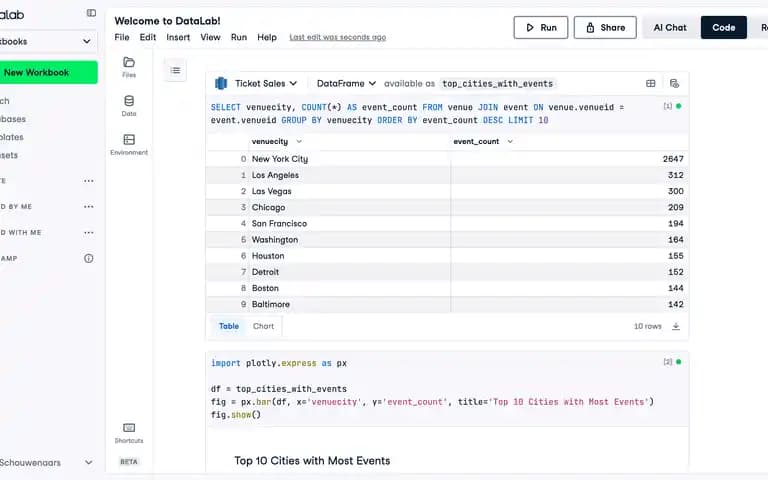Select the Boston row

pos(447,288)
